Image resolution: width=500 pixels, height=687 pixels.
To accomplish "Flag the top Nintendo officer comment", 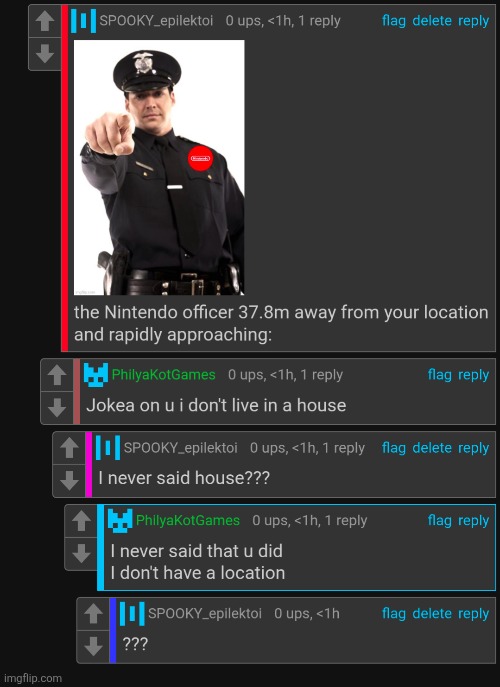I will pos(394,21).
